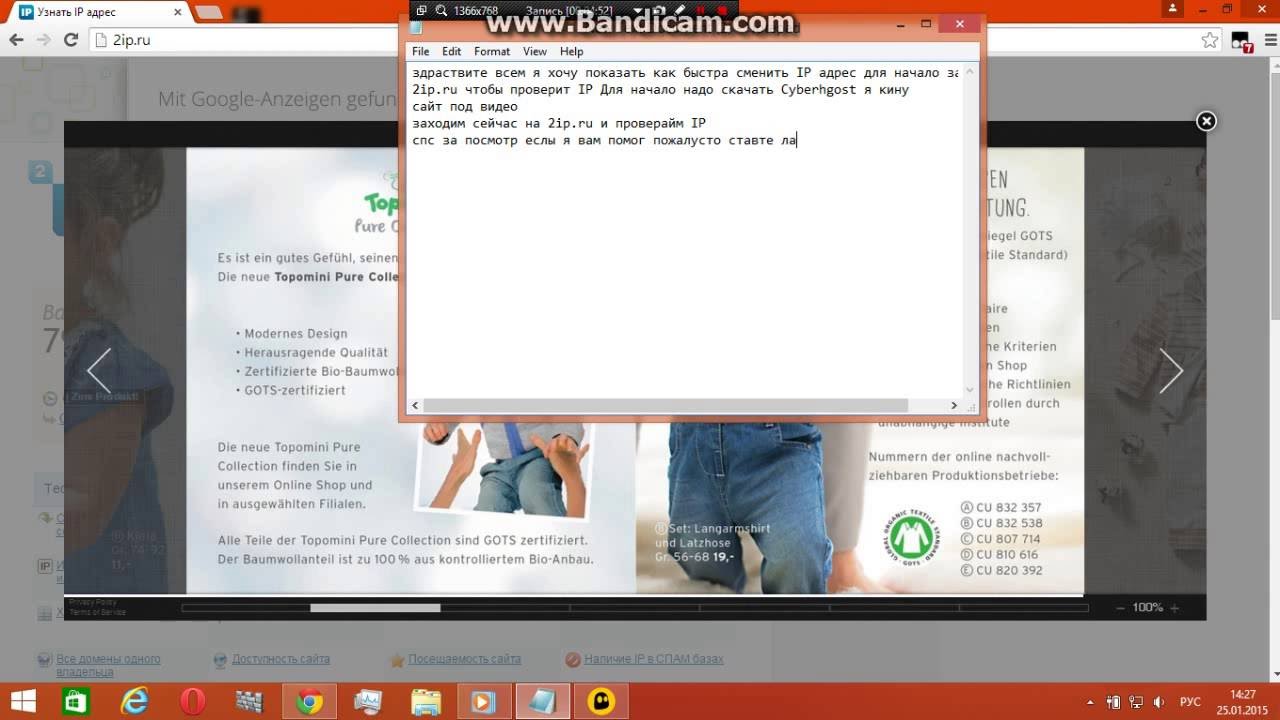Click the 'Privacy Policy' text in ad
This screenshot has width=1280, height=720.
(93, 602)
